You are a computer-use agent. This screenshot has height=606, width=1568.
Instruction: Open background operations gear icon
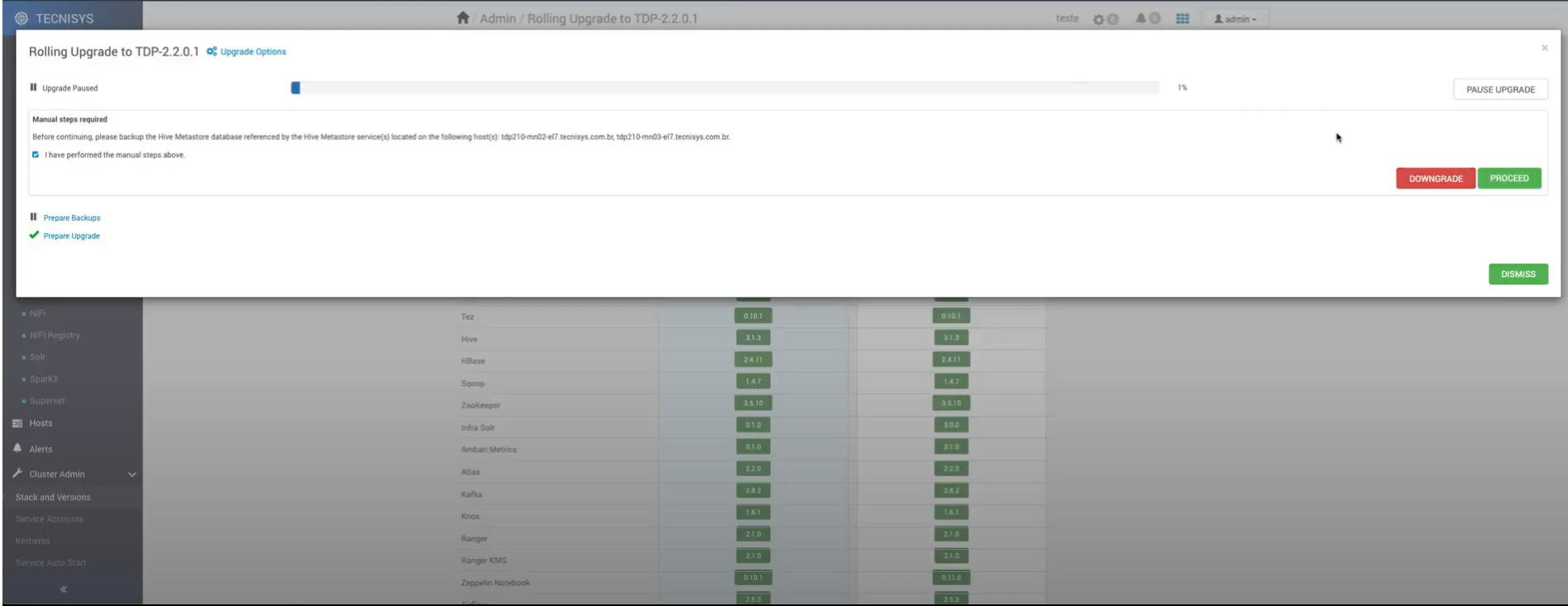(x=1099, y=19)
